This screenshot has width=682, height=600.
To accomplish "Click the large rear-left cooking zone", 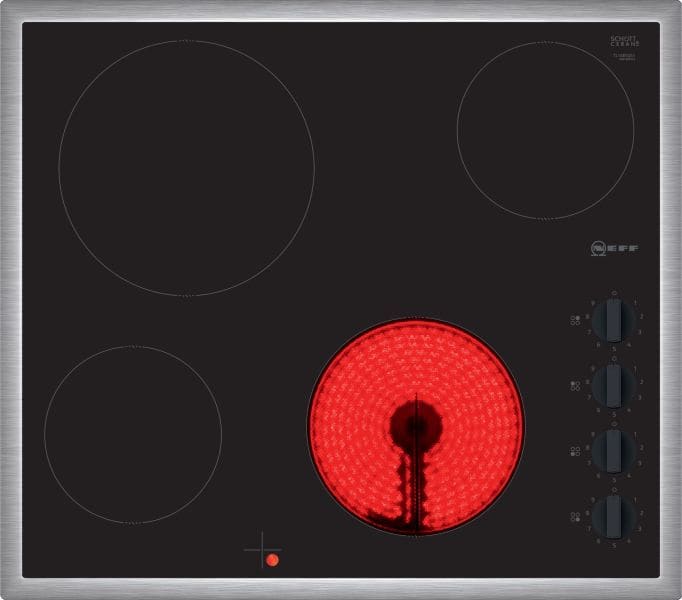I will point(187,168).
